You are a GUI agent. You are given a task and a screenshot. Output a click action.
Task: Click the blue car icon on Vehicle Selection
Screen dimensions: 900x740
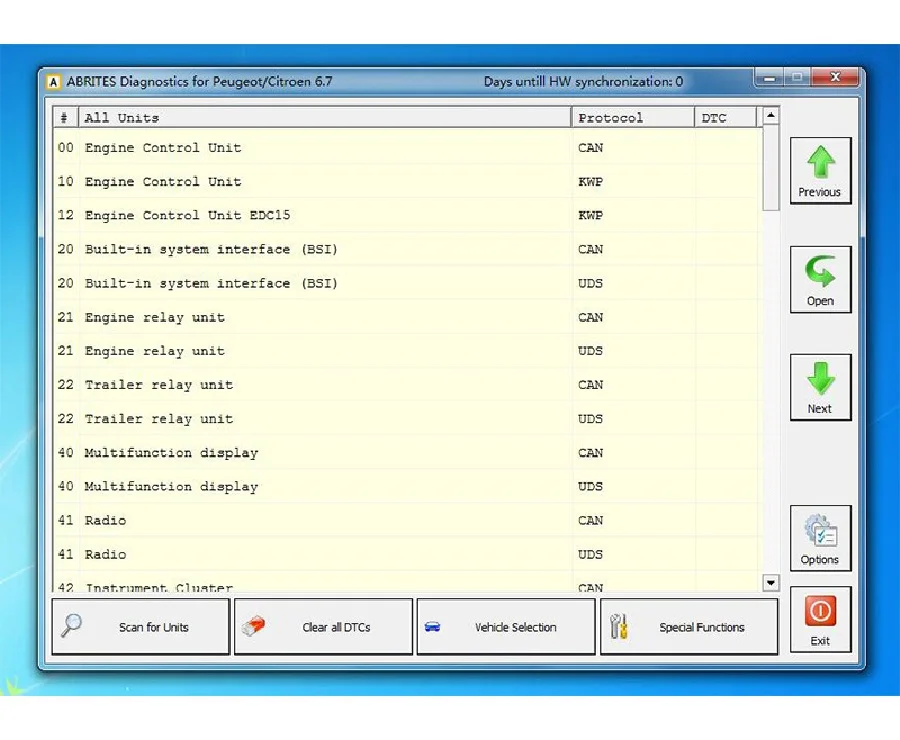[432, 627]
